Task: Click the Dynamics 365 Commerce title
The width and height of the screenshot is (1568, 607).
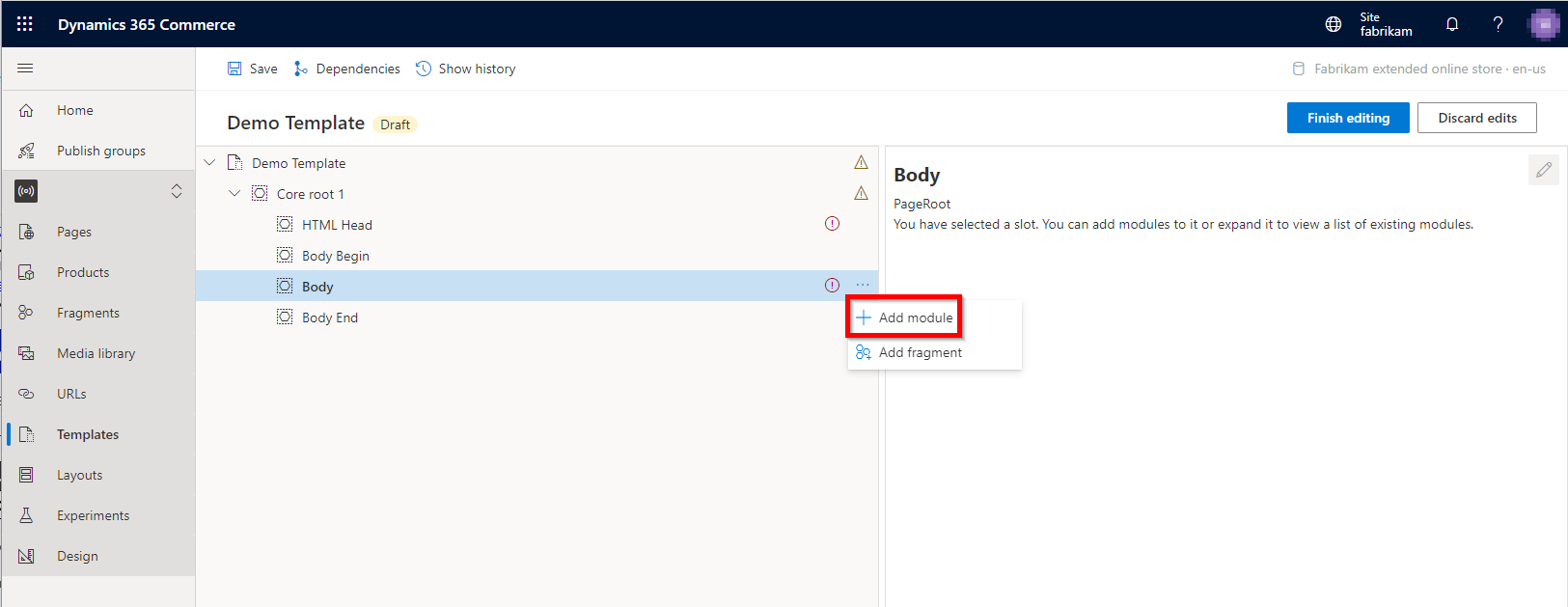Action: click(146, 24)
